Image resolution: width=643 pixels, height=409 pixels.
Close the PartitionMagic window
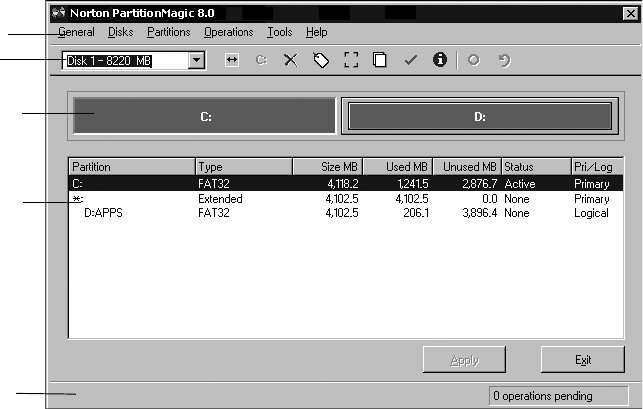[631, 13]
